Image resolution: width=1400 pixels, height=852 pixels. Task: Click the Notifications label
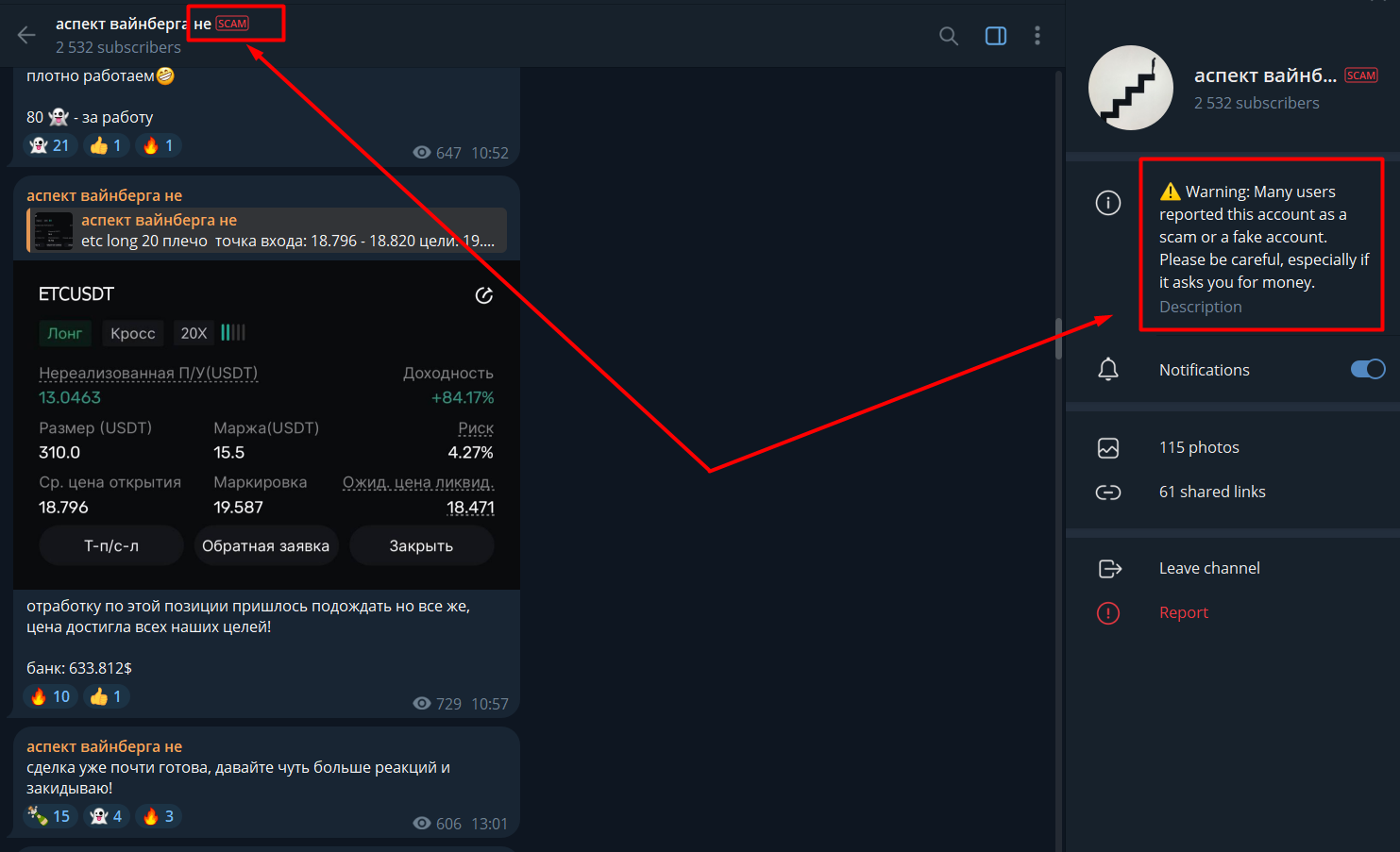point(1204,370)
